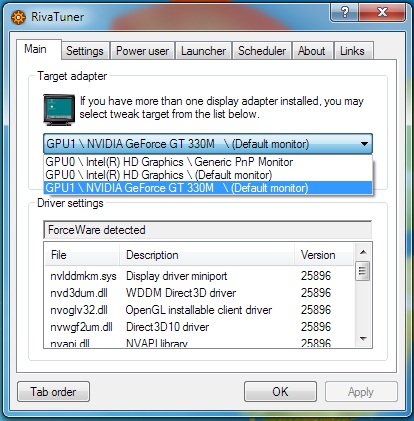Open the Settings tab
The height and width of the screenshot is (421, 414).
tap(85, 51)
